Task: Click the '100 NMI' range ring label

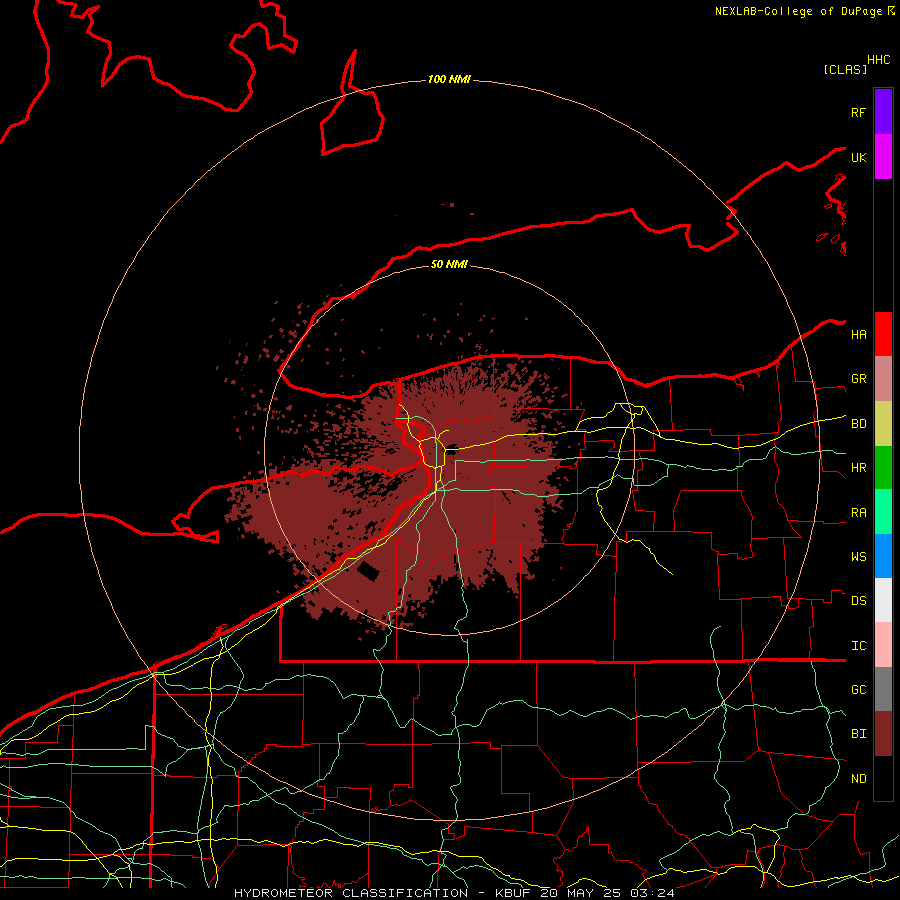Action: 449,79
